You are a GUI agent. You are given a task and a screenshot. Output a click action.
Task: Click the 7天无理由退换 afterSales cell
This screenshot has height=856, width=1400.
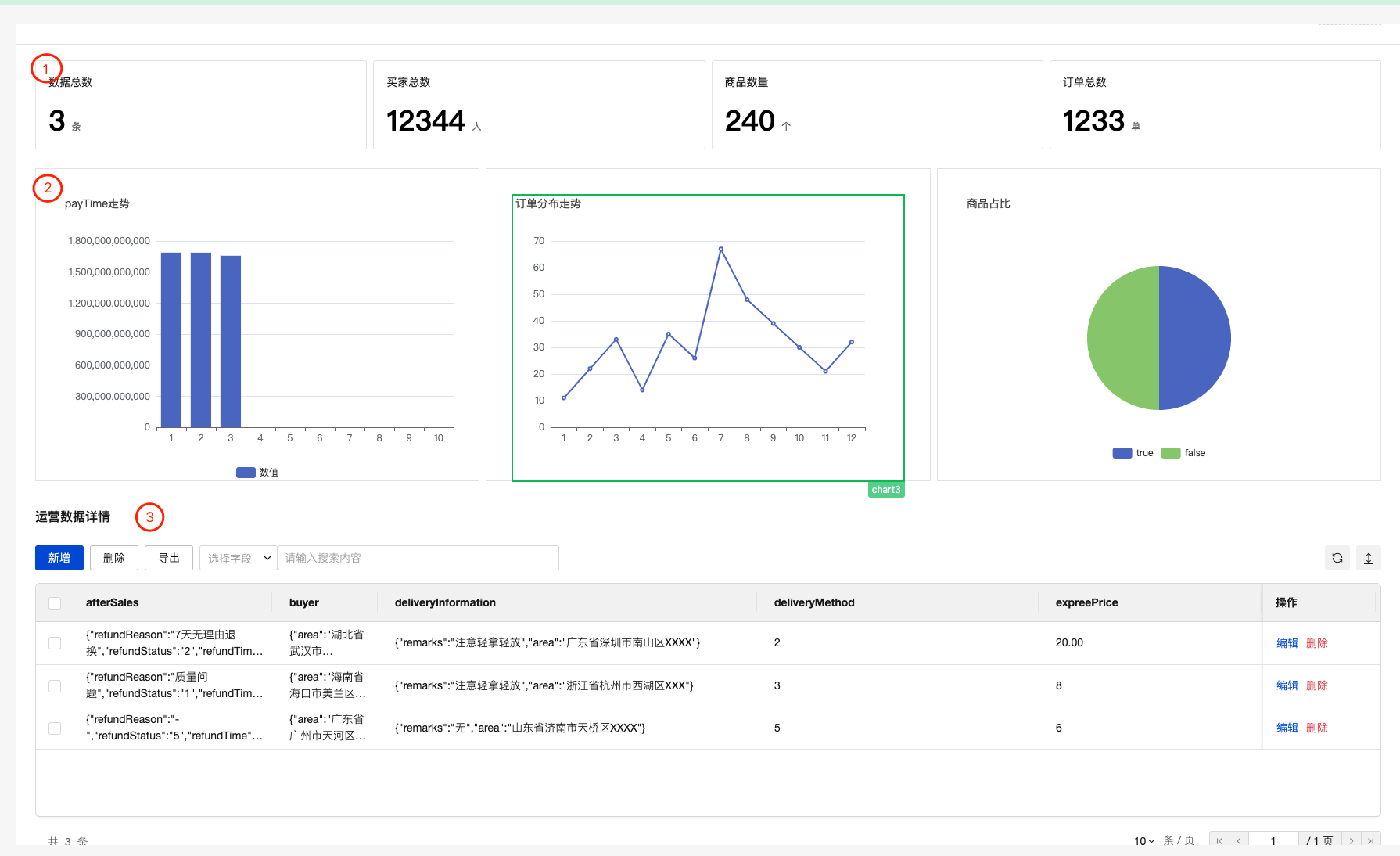(174, 643)
